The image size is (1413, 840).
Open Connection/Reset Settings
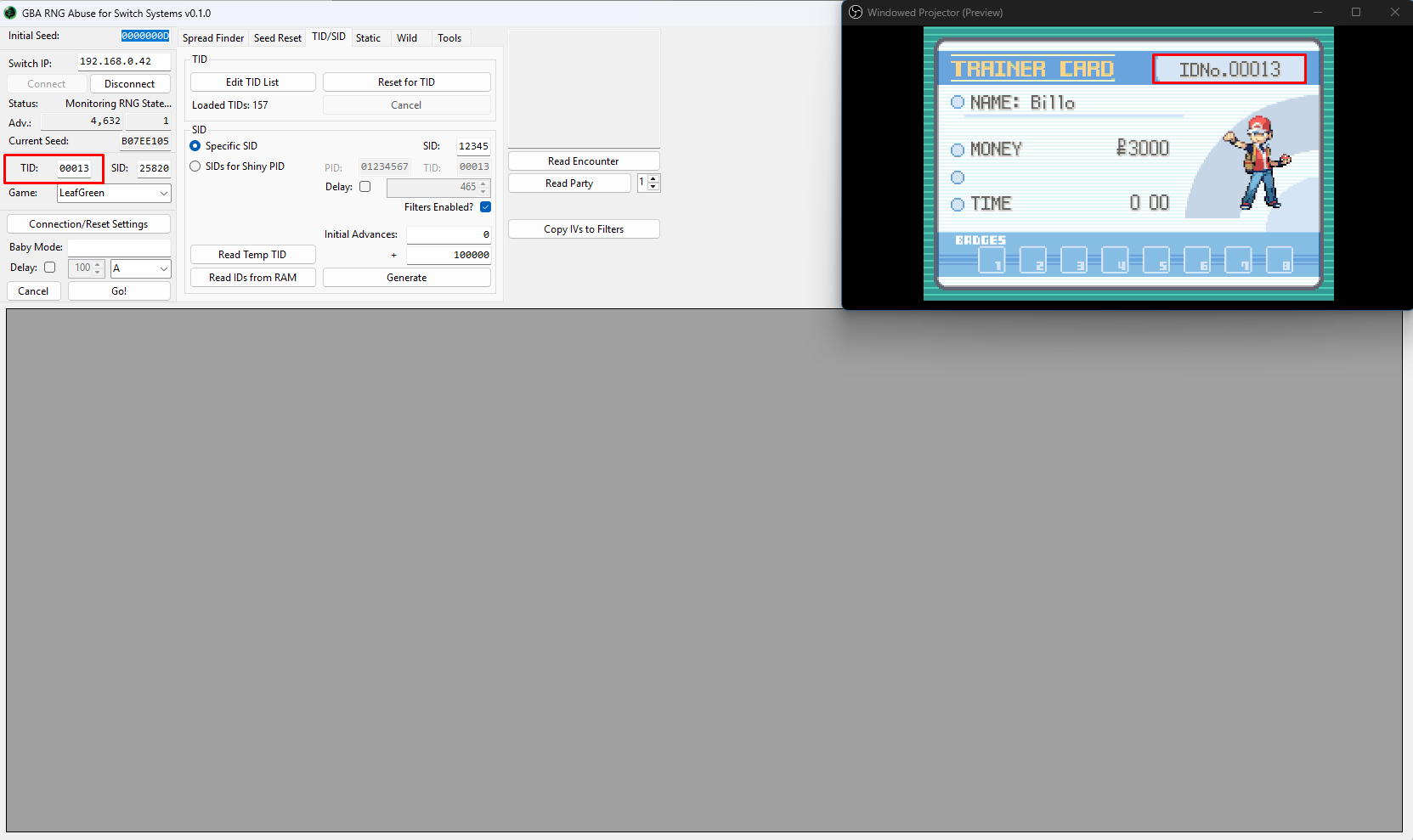pyautogui.click(x=88, y=224)
